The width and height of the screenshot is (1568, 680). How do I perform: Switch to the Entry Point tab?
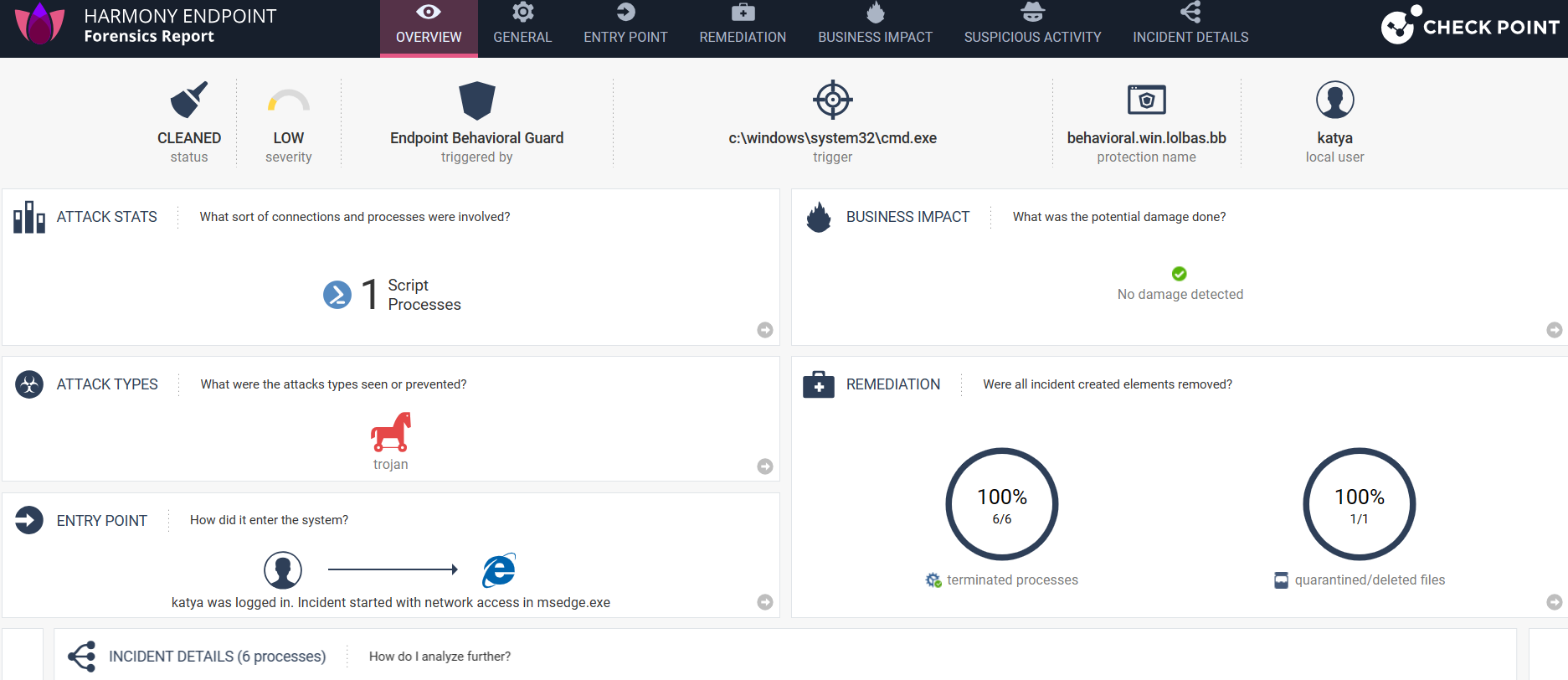click(x=625, y=28)
